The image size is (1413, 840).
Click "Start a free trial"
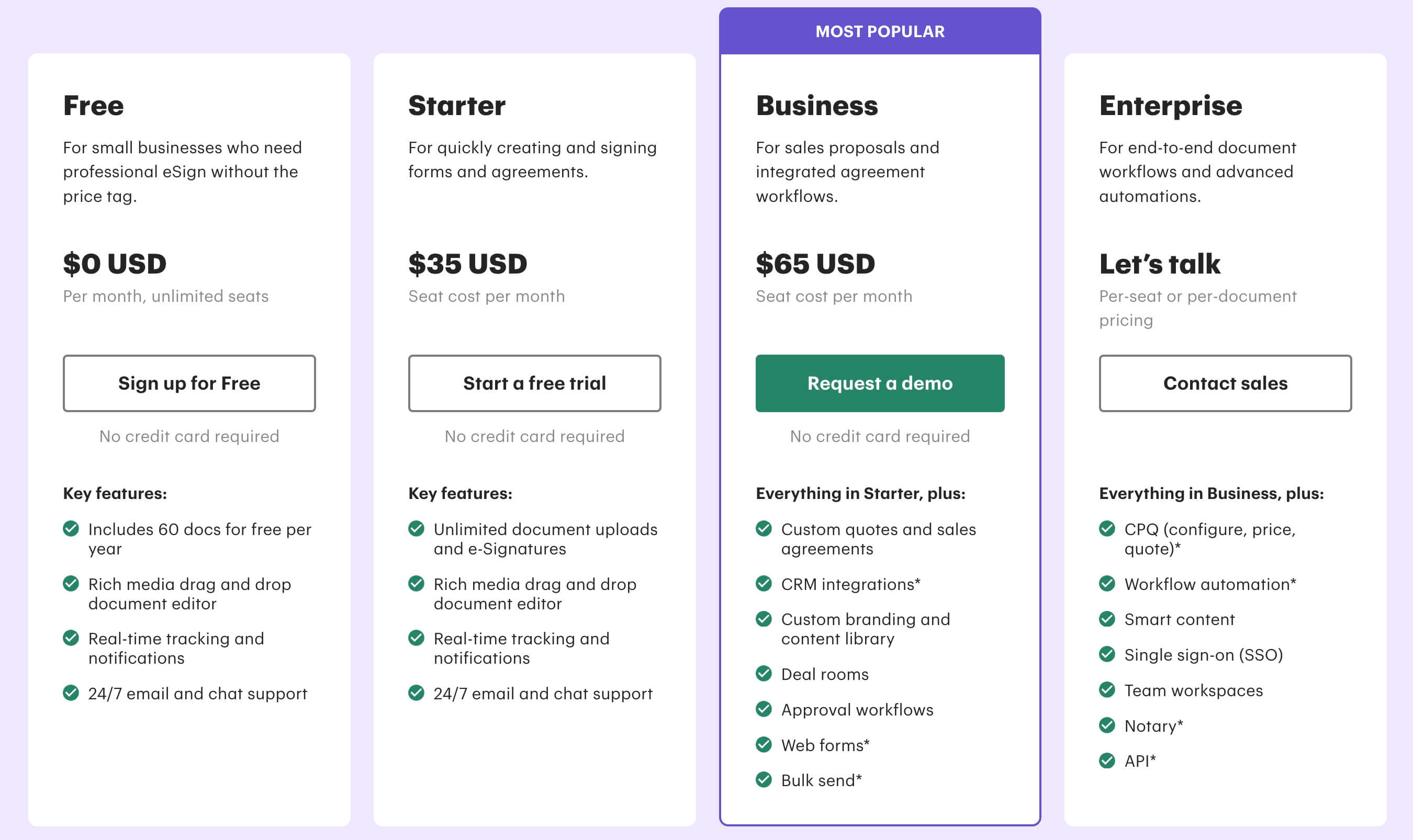pos(534,383)
